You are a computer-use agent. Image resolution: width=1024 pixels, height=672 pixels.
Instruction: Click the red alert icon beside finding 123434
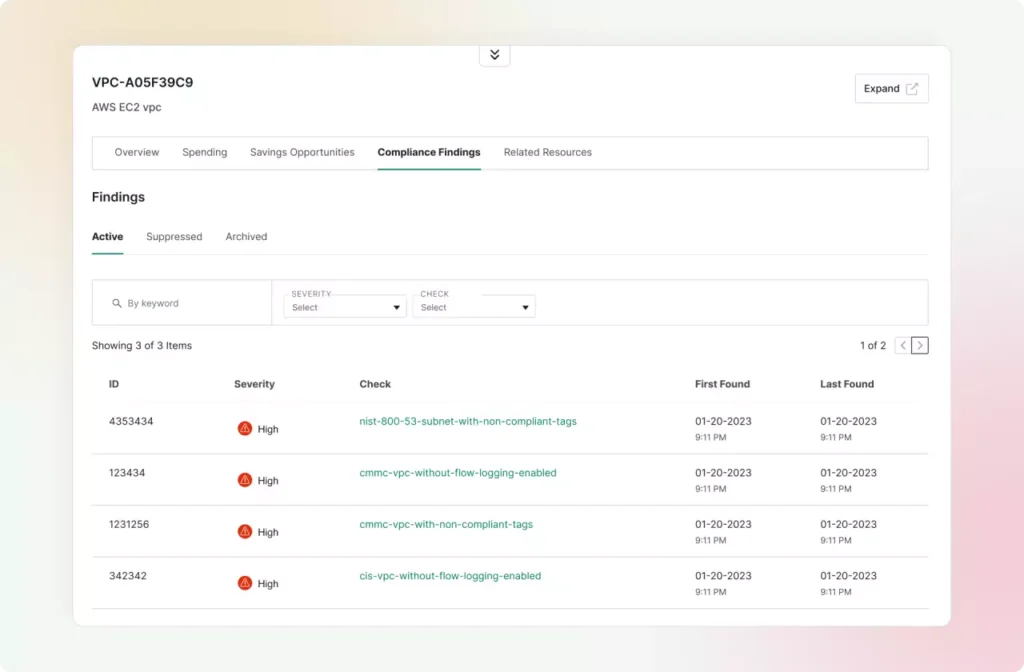(x=246, y=478)
